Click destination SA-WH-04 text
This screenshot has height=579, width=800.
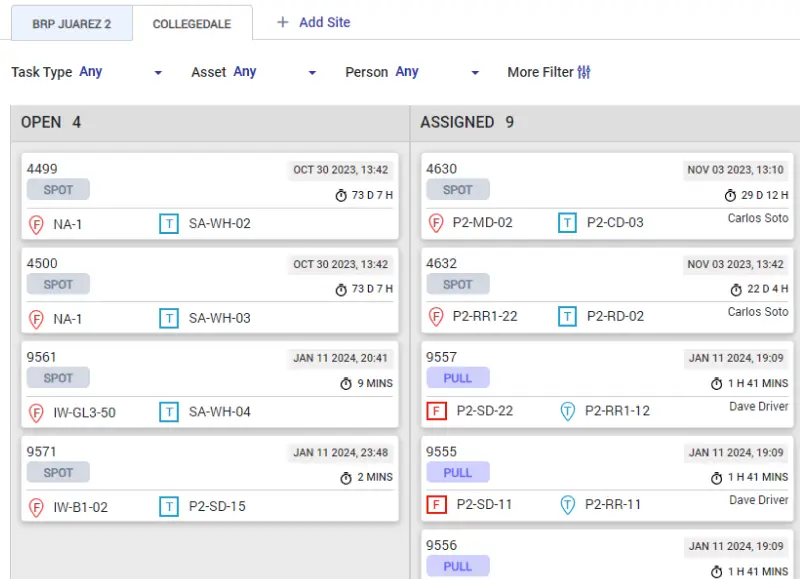click(x=219, y=412)
